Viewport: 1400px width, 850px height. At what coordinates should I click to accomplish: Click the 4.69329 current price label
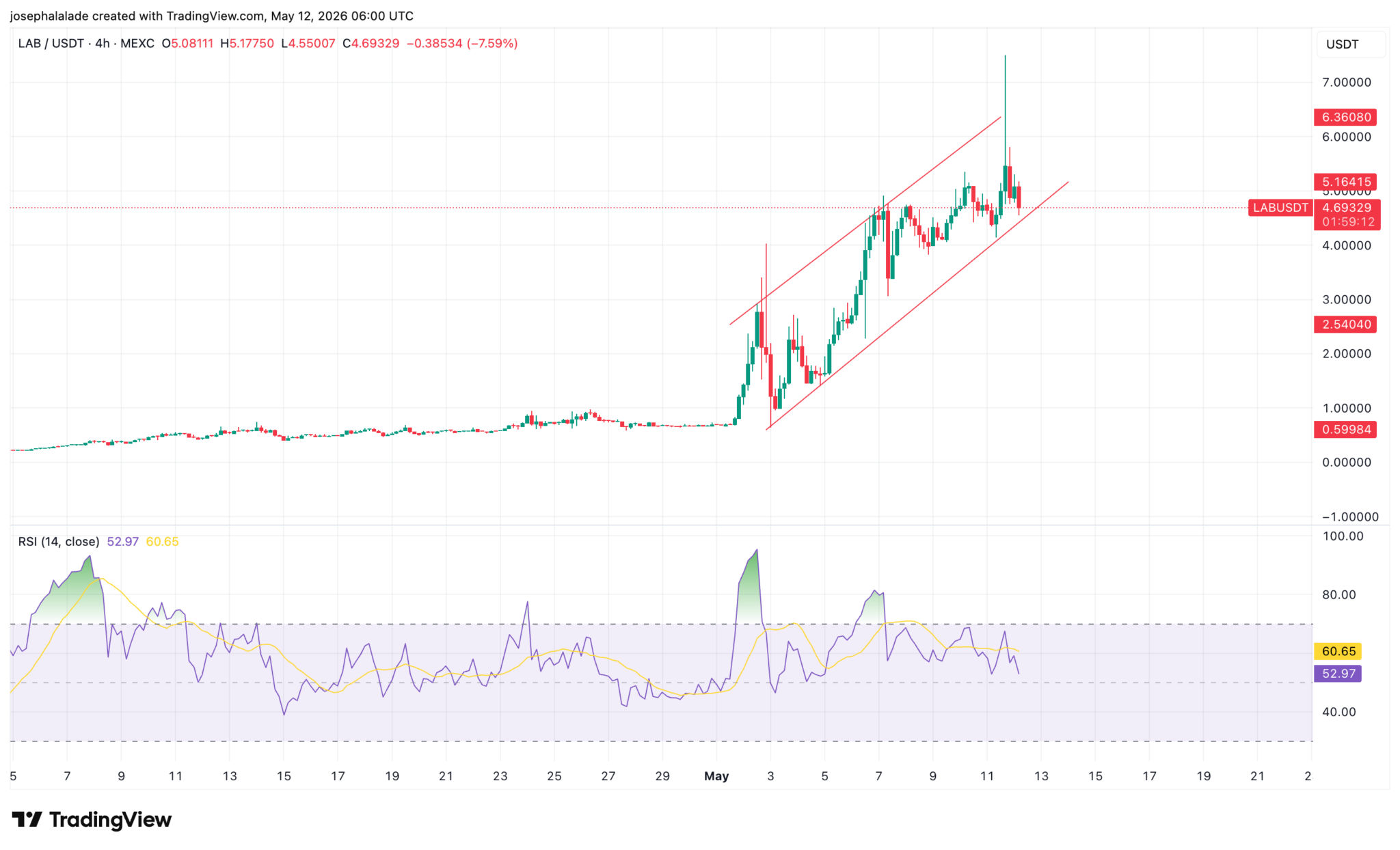pos(1347,208)
